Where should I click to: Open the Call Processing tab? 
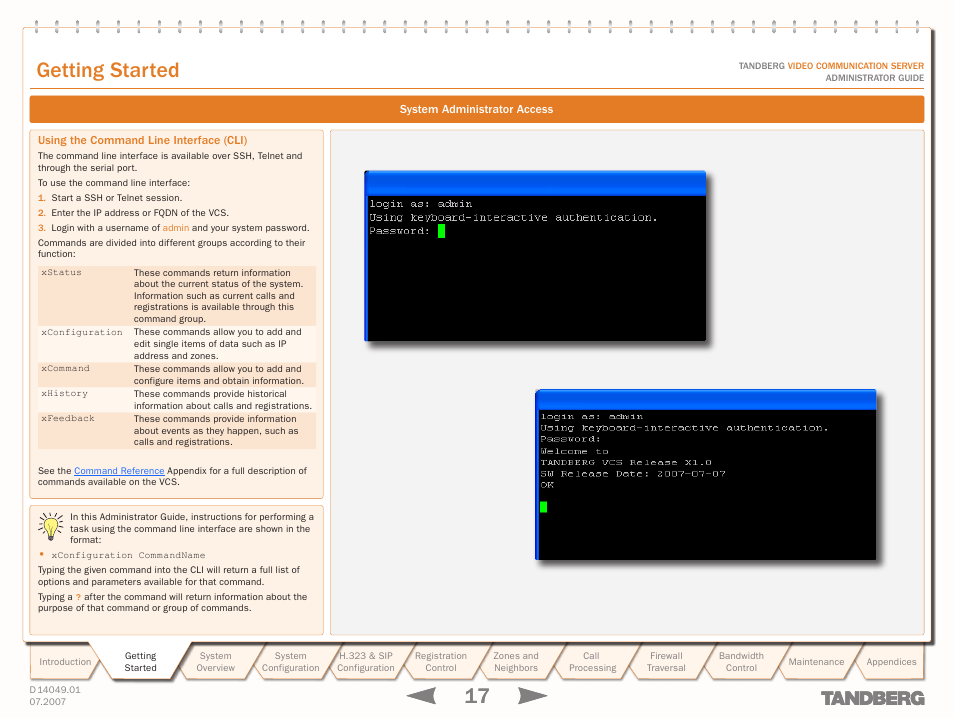click(591, 662)
